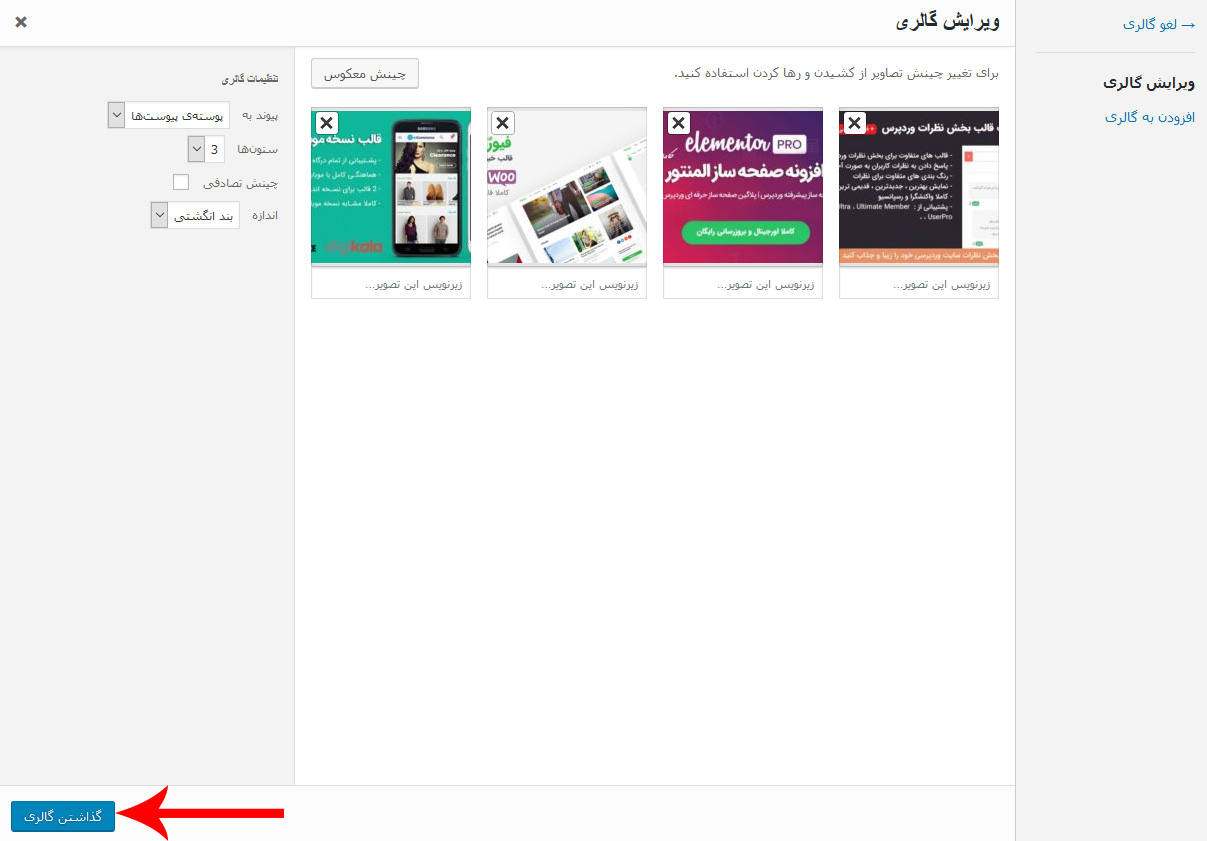Close the edit gallery dialog
Image resolution: width=1207 pixels, height=841 pixels.
tap(21, 22)
